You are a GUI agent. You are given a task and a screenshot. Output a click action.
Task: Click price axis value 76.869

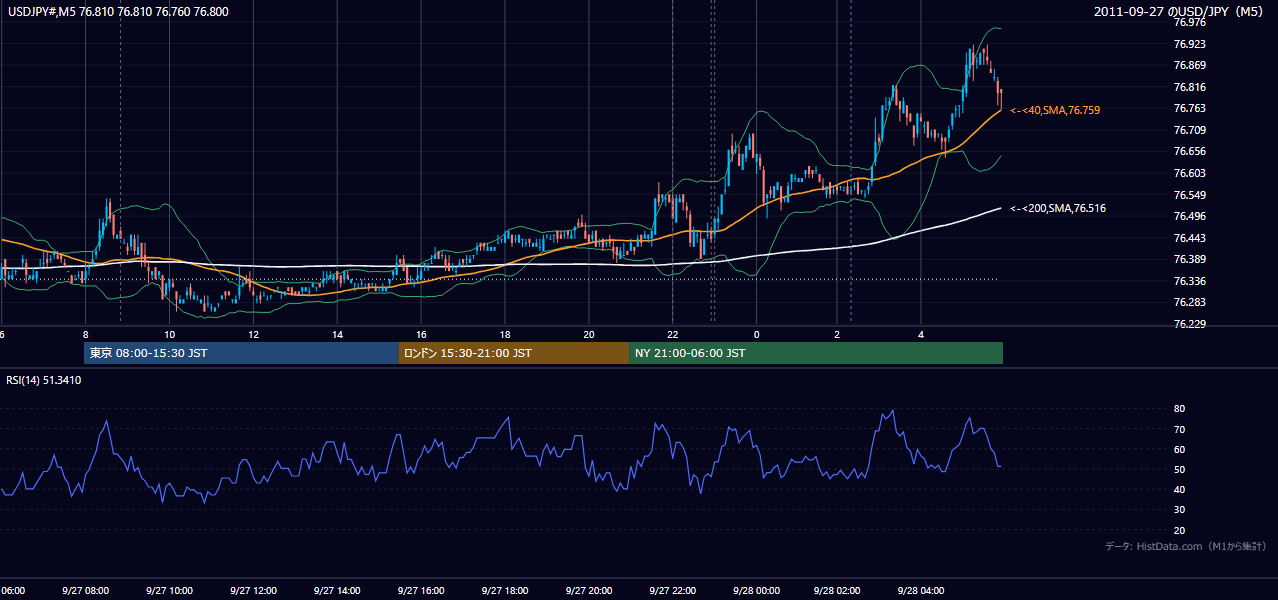click(x=1189, y=65)
